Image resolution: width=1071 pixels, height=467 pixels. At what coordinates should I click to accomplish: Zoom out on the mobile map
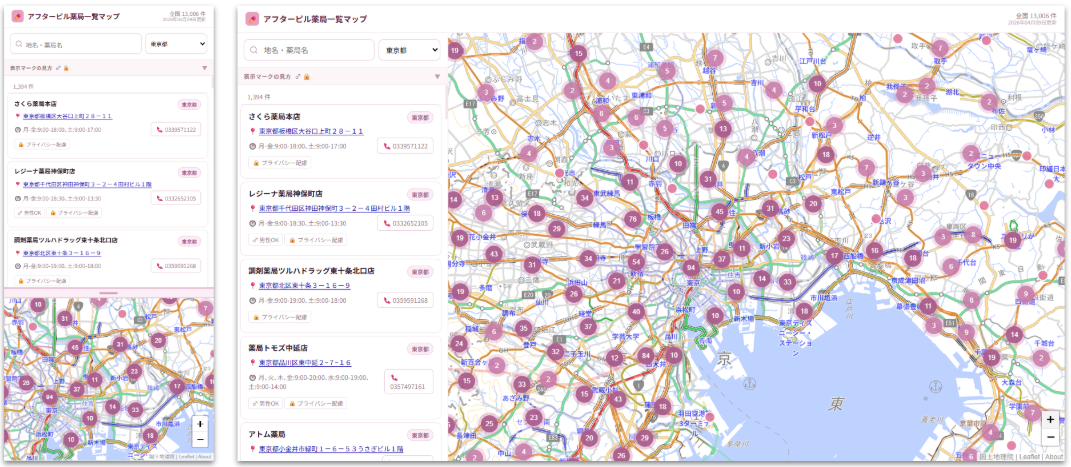tap(199, 438)
